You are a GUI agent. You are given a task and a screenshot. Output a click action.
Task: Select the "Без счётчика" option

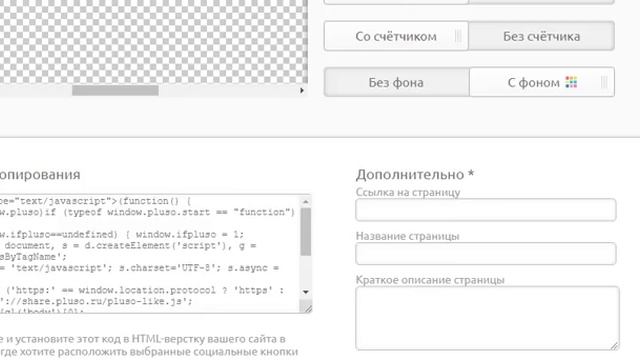541,36
